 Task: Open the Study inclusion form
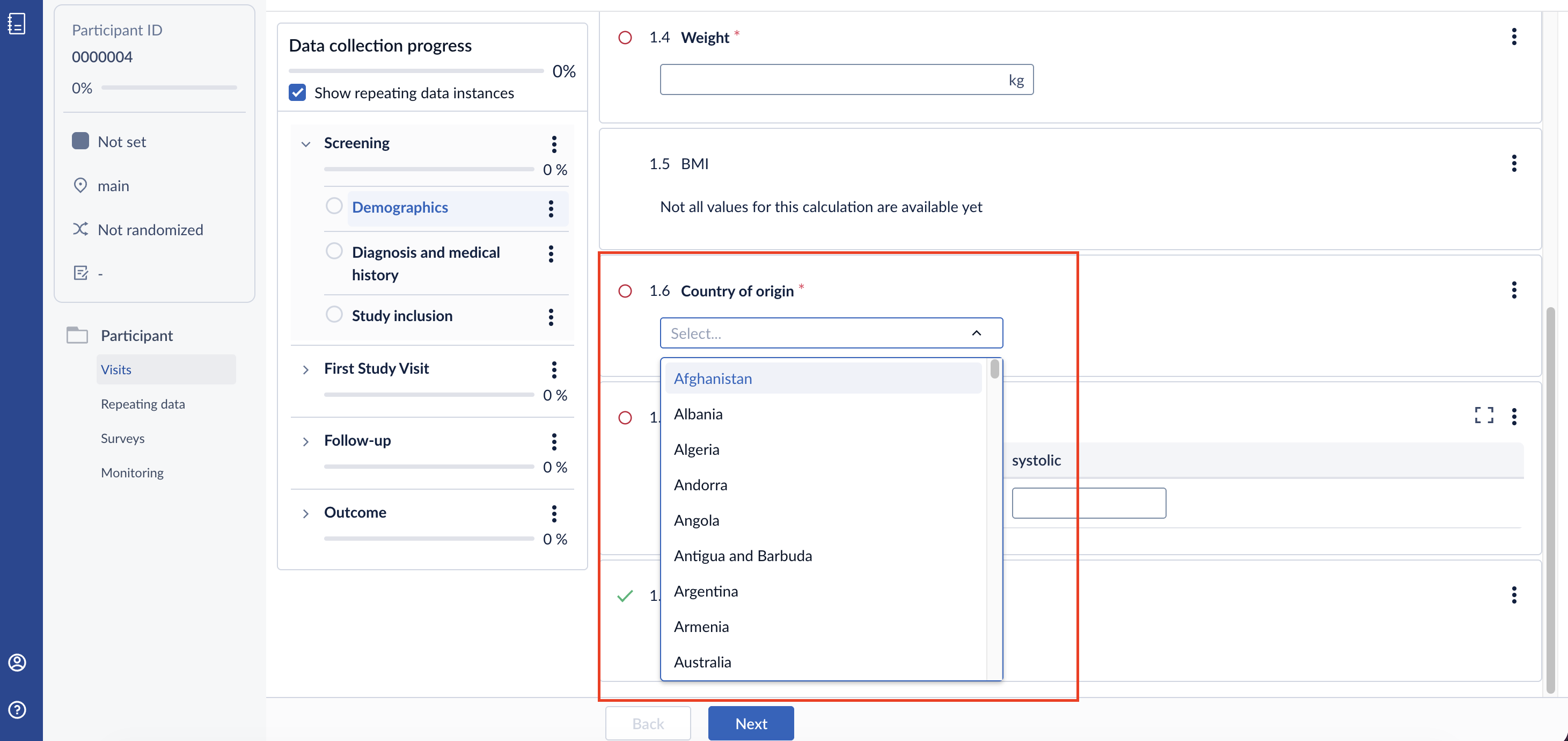pyautogui.click(x=402, y=315)
